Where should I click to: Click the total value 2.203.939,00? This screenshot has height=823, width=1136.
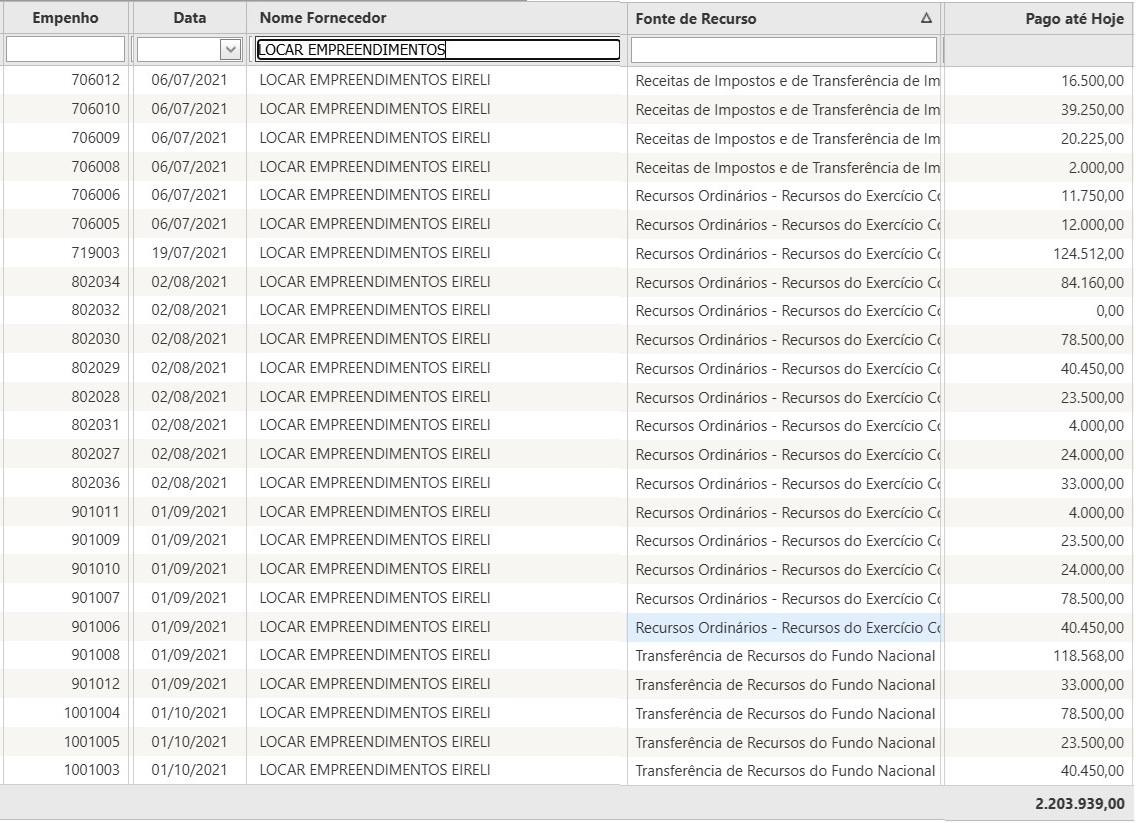pos(1079,803)
